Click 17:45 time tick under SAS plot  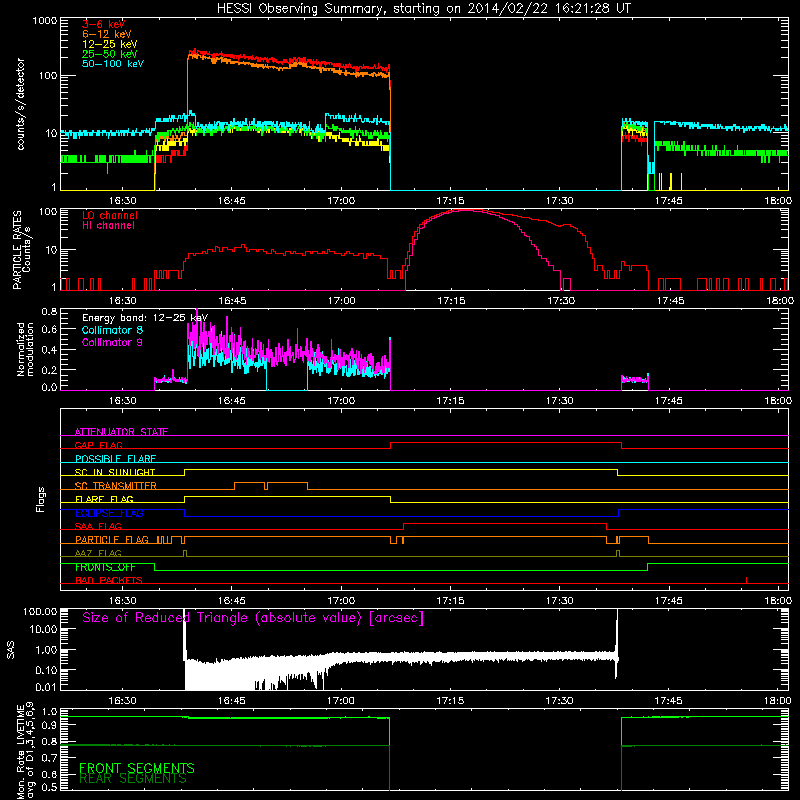[668, 701]
